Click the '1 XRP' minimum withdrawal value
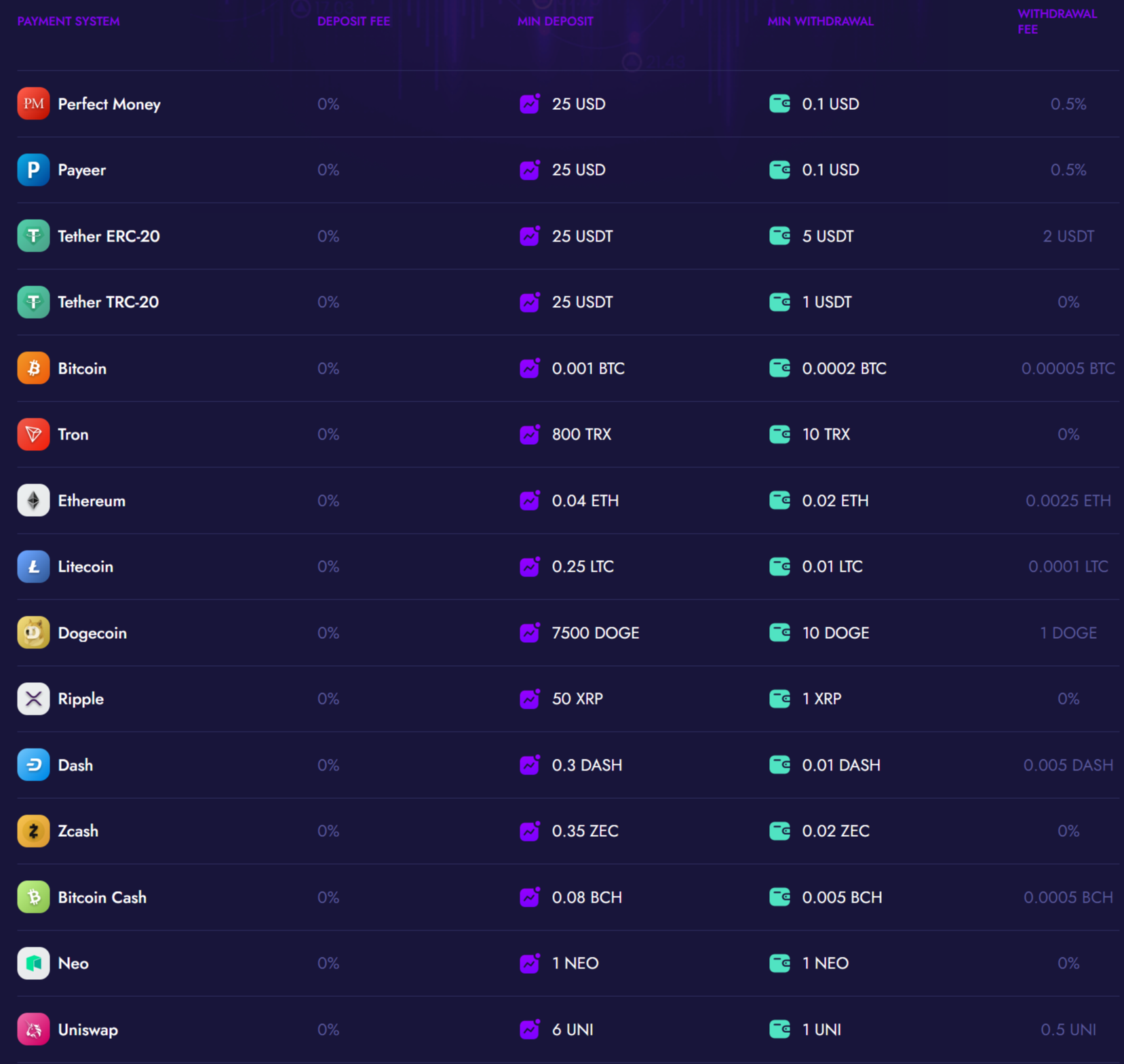The image size is (1124, 1064). pyautogui.click(x=822, y=698)
